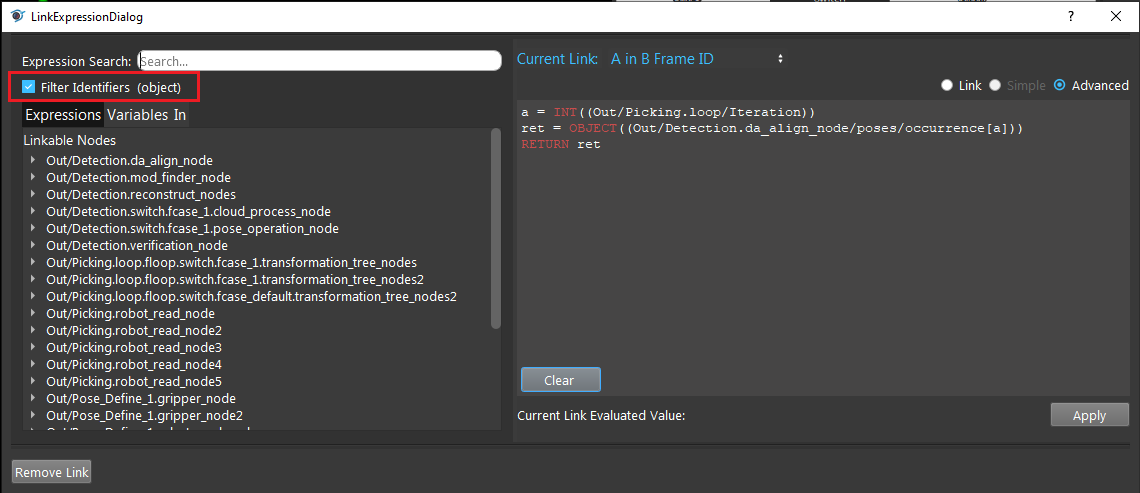Image resolution: width=1140 pixels, height=493 pixels.
Task: Close the LinkExpressionDialog window
Action: (x=1115, y=17)
